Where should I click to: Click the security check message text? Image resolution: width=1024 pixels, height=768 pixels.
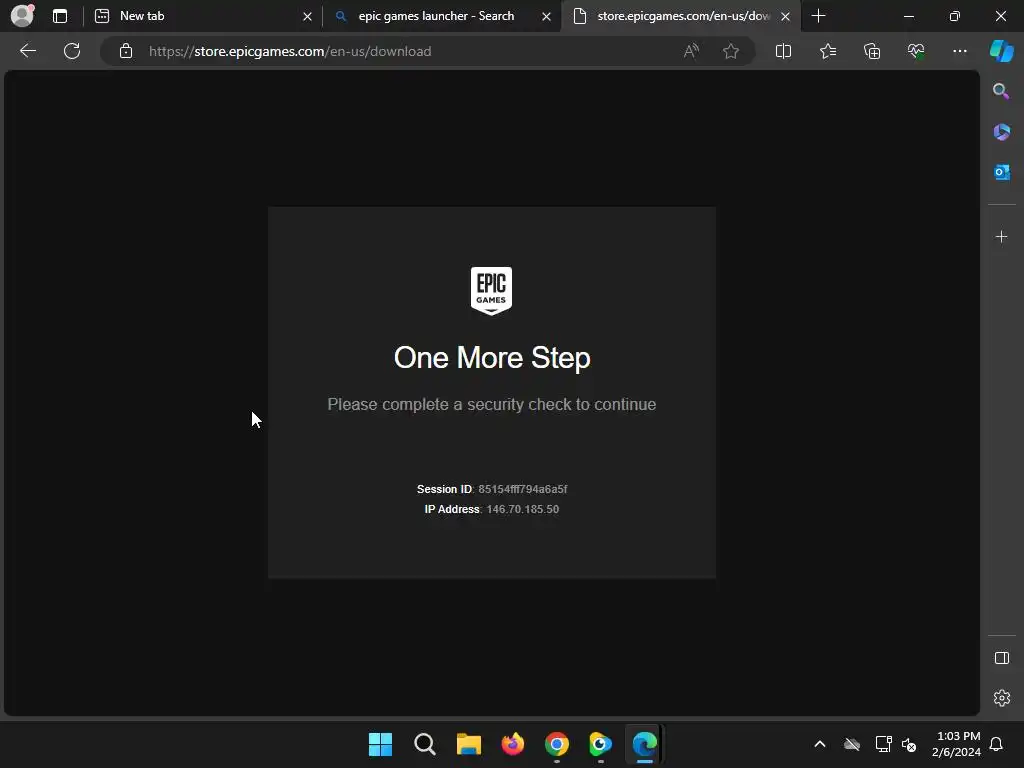[492, 404]
